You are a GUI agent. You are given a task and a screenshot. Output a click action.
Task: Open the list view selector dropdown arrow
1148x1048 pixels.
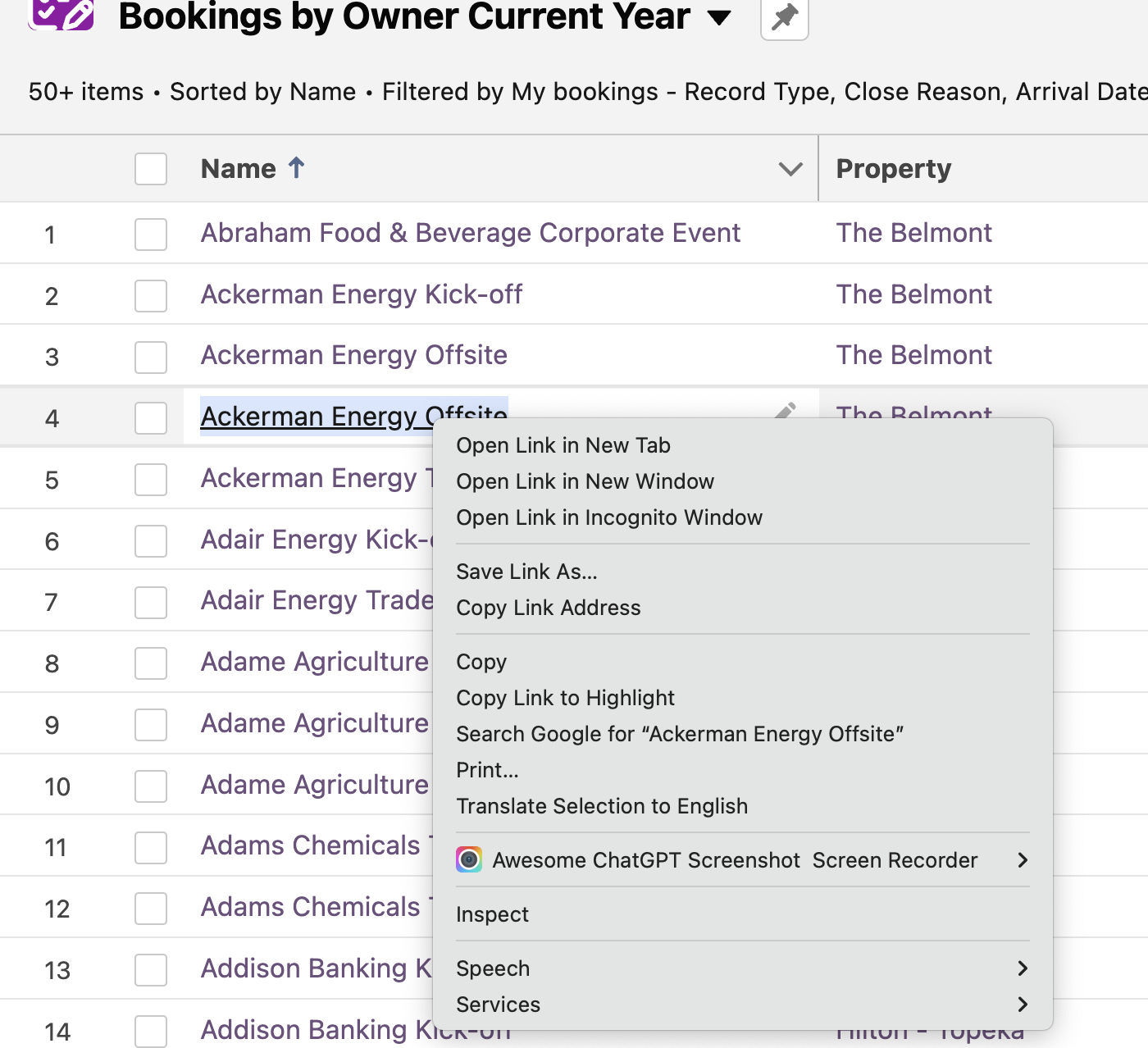point(719,17)
